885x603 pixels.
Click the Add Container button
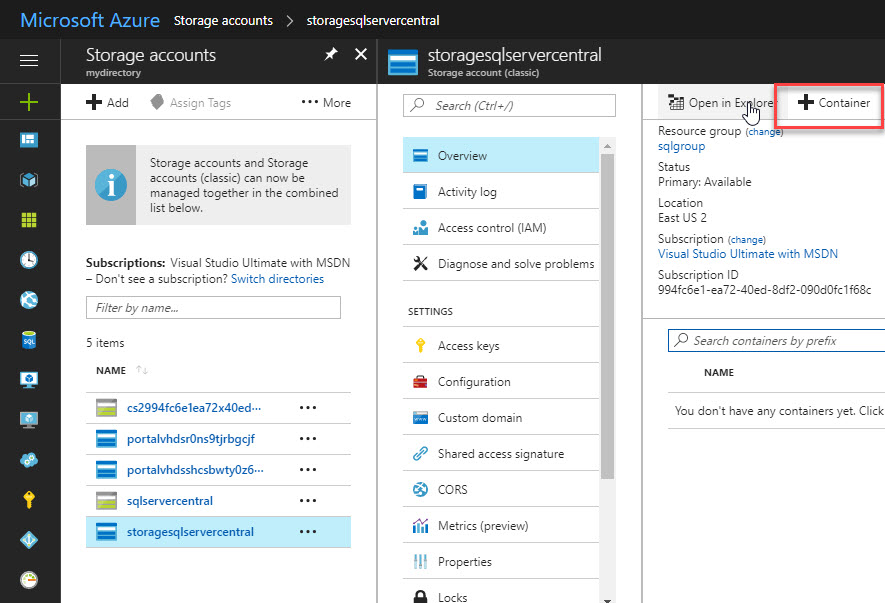click(x=834, y=103)
